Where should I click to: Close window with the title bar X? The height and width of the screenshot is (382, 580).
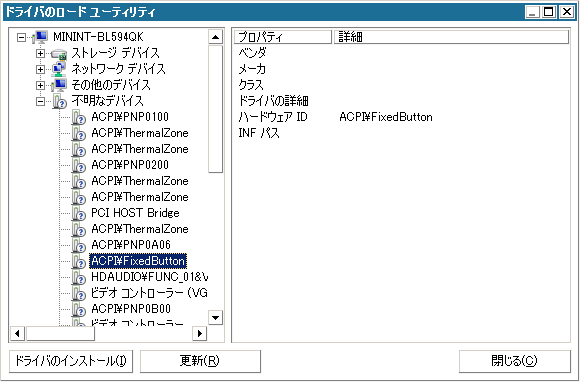566,12
